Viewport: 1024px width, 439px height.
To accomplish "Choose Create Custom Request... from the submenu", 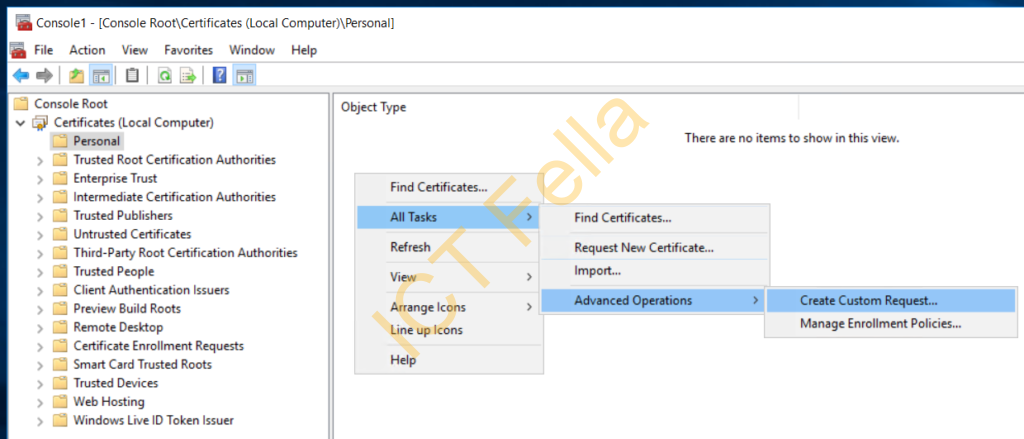I will pos(891,301).
